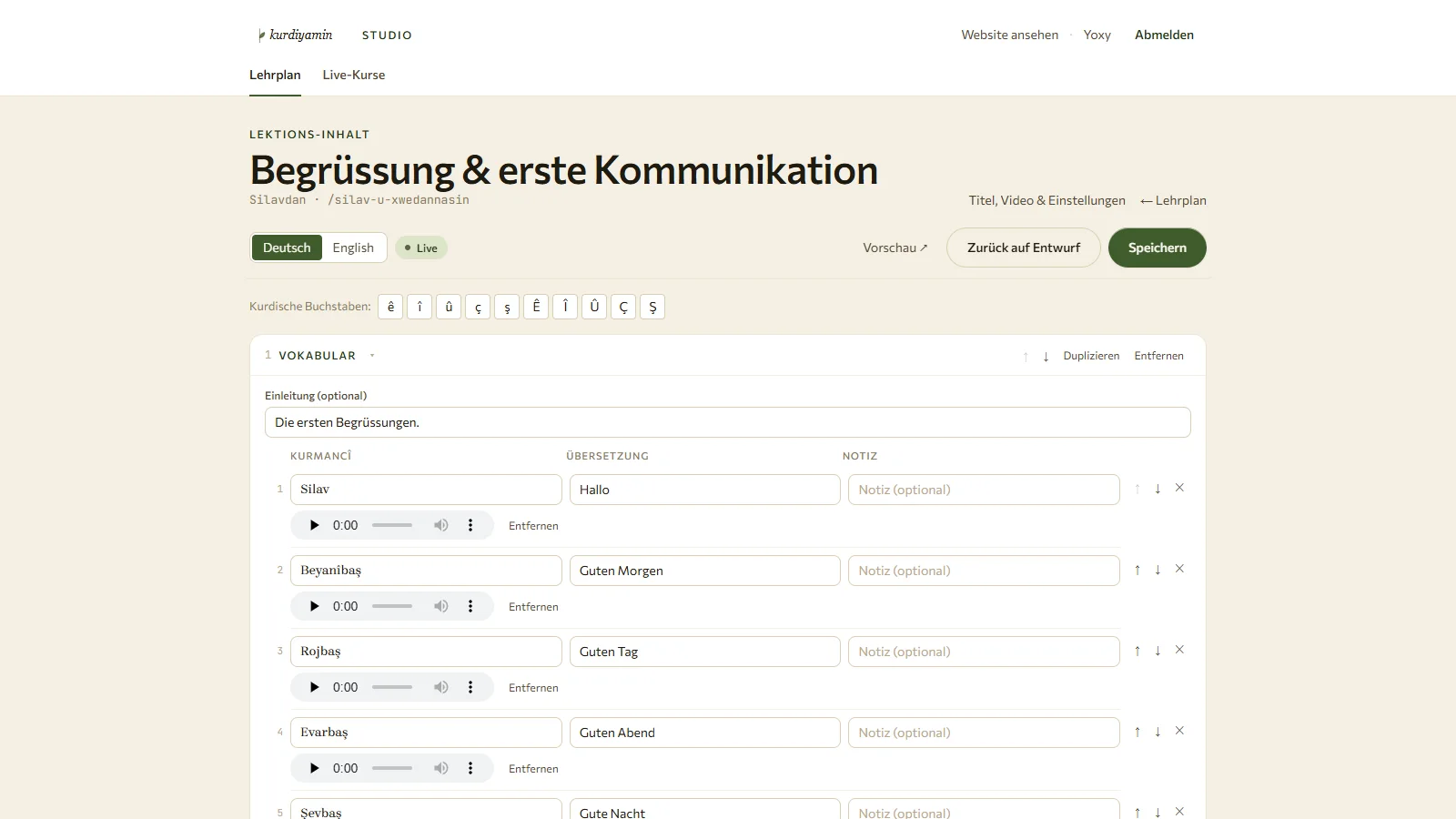
Task: Save with the Speichern button
Action: point(1158,248)
